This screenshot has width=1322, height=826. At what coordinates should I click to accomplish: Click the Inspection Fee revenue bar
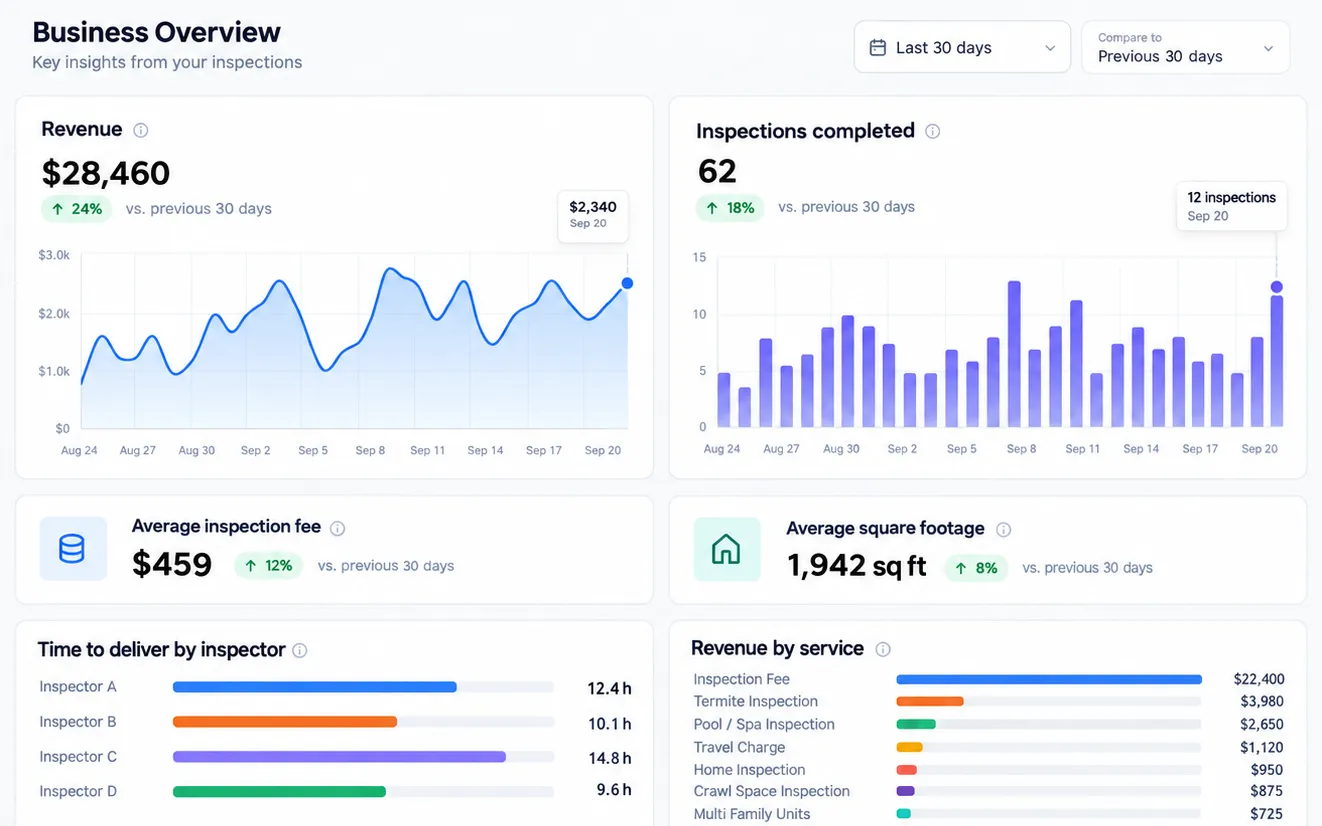[x=1049, y=679]
